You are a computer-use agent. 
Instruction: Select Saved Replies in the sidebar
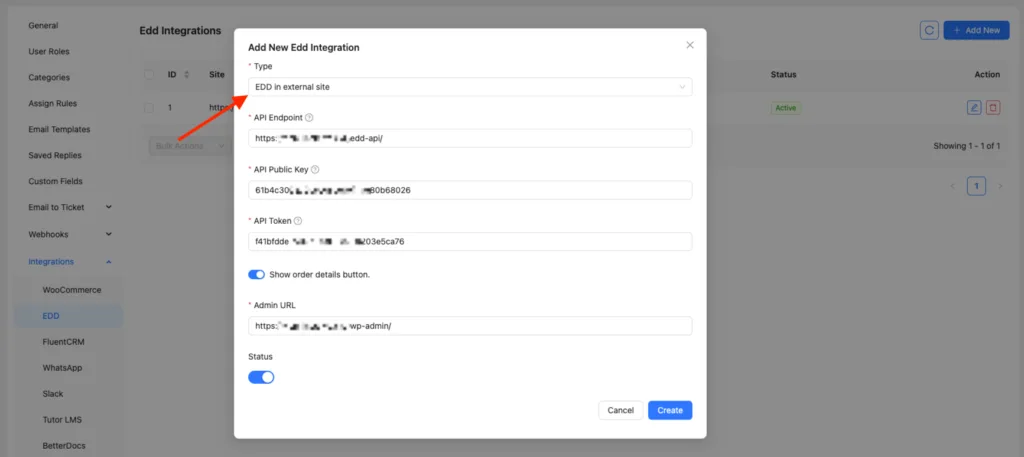tap(55, 156)
